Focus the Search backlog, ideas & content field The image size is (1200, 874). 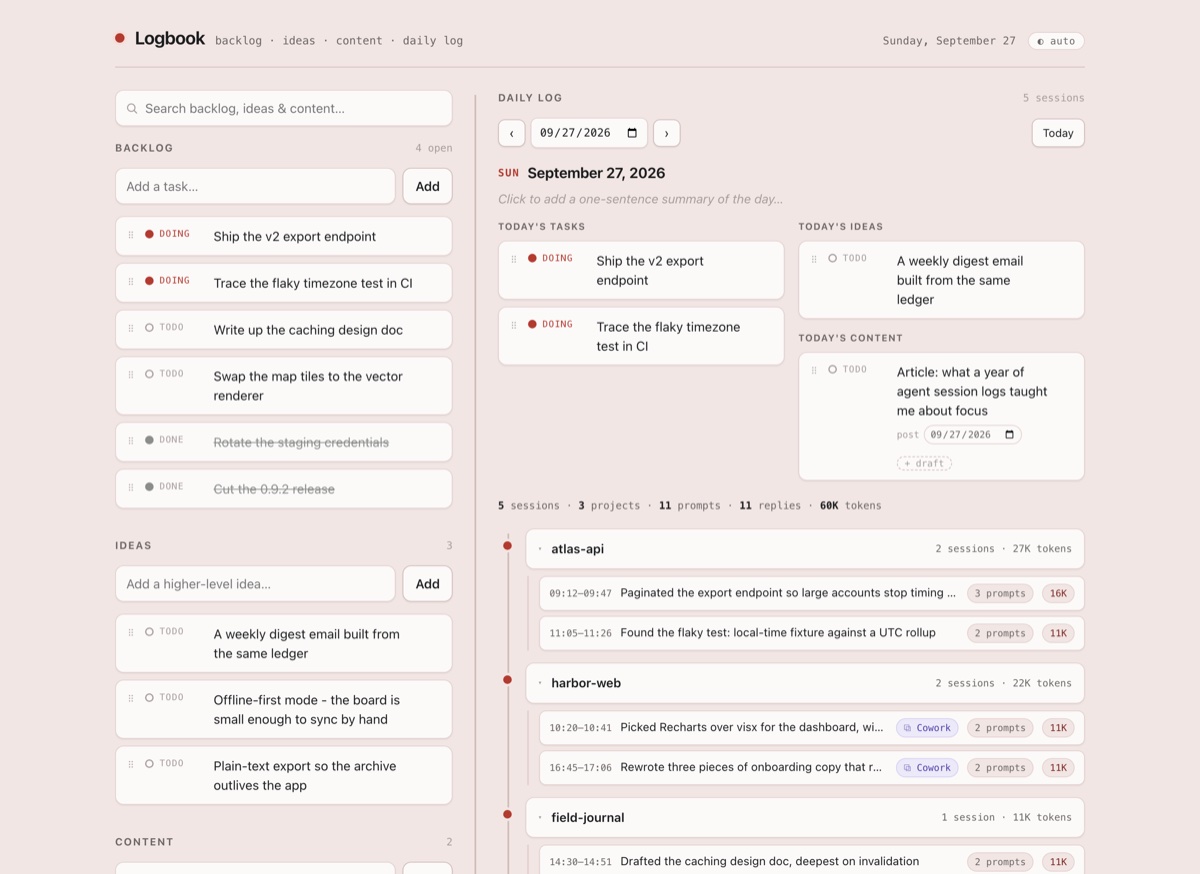point(283,108)
